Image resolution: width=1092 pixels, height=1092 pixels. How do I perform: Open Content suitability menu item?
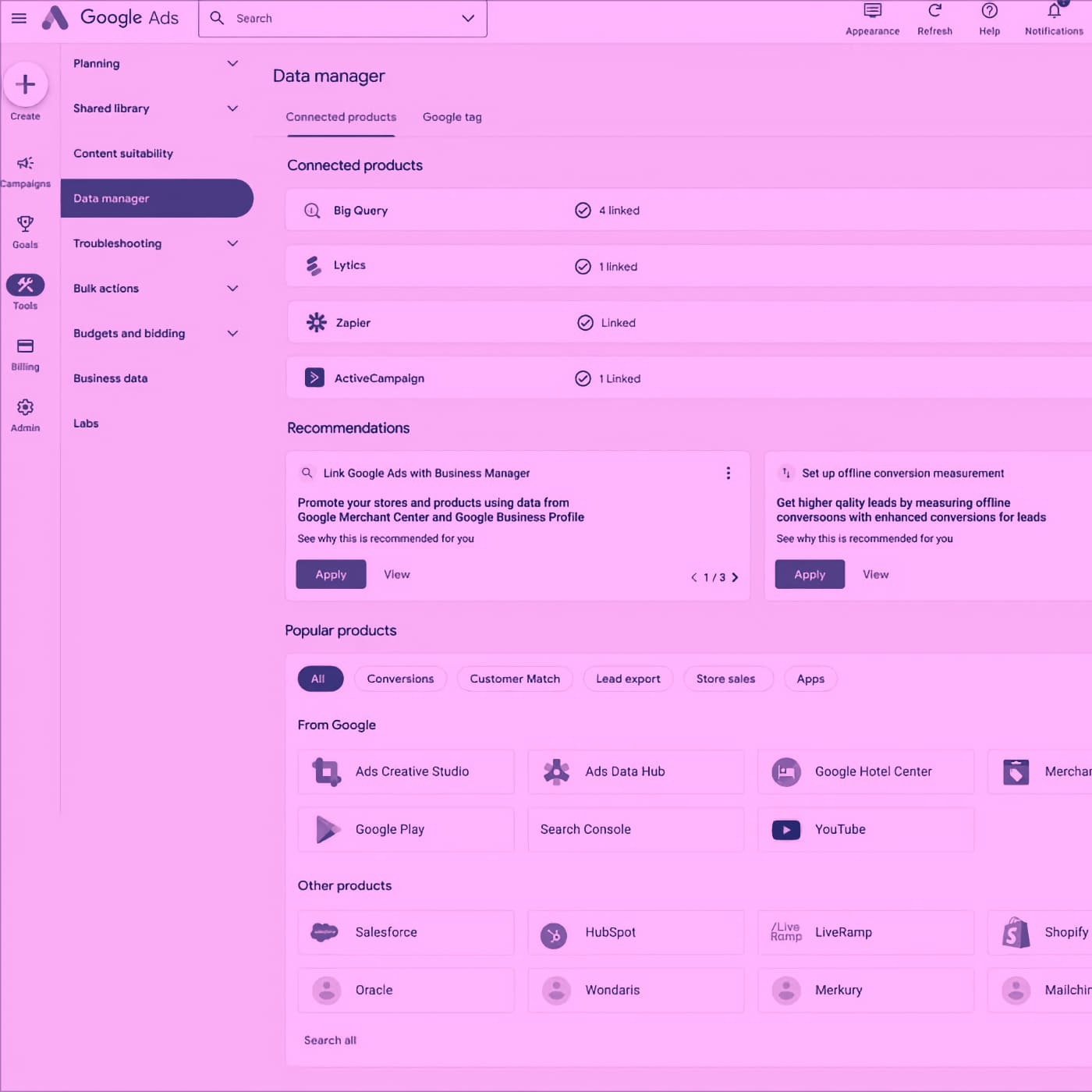123,154
